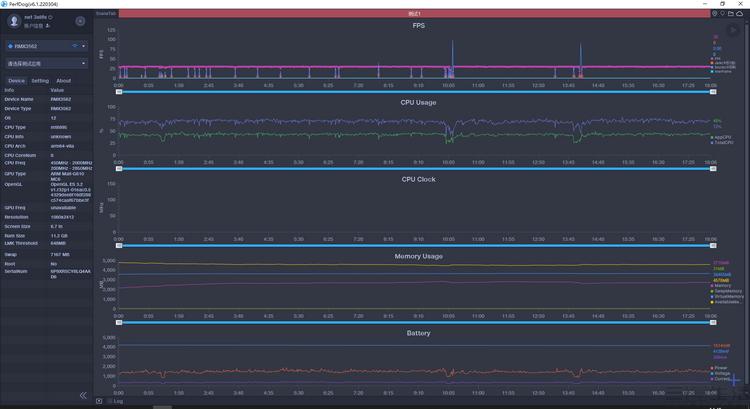The image size is (750, 409).
Task: Switch to the About tab
Action: (63, 81)
